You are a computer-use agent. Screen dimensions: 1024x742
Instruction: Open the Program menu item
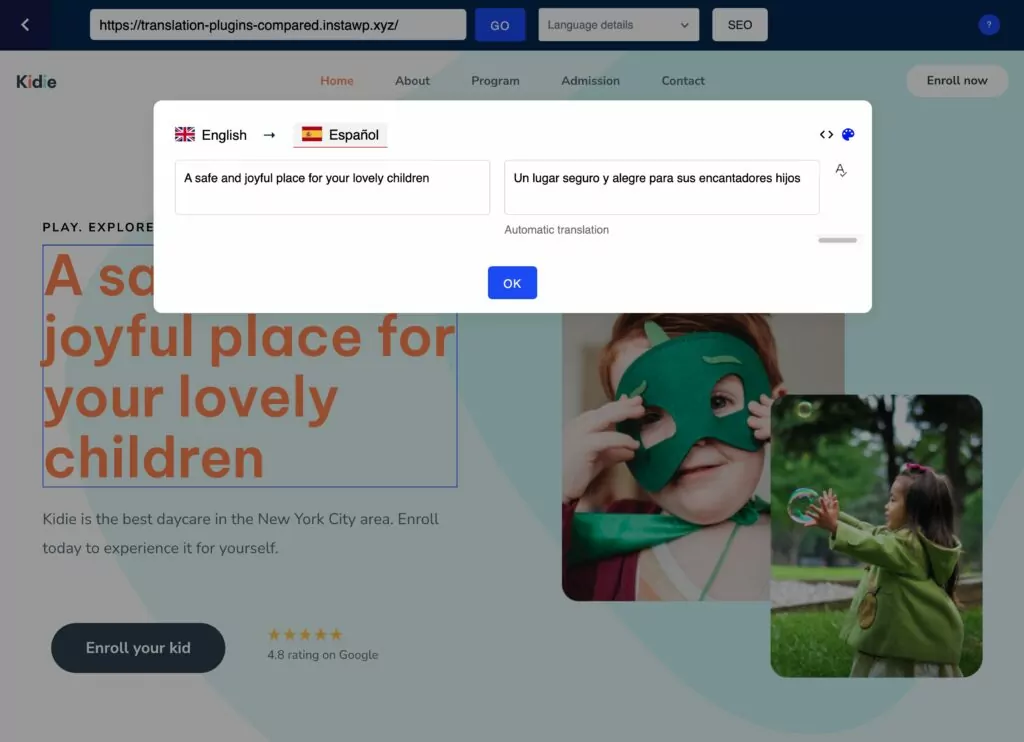click(495, 81)
